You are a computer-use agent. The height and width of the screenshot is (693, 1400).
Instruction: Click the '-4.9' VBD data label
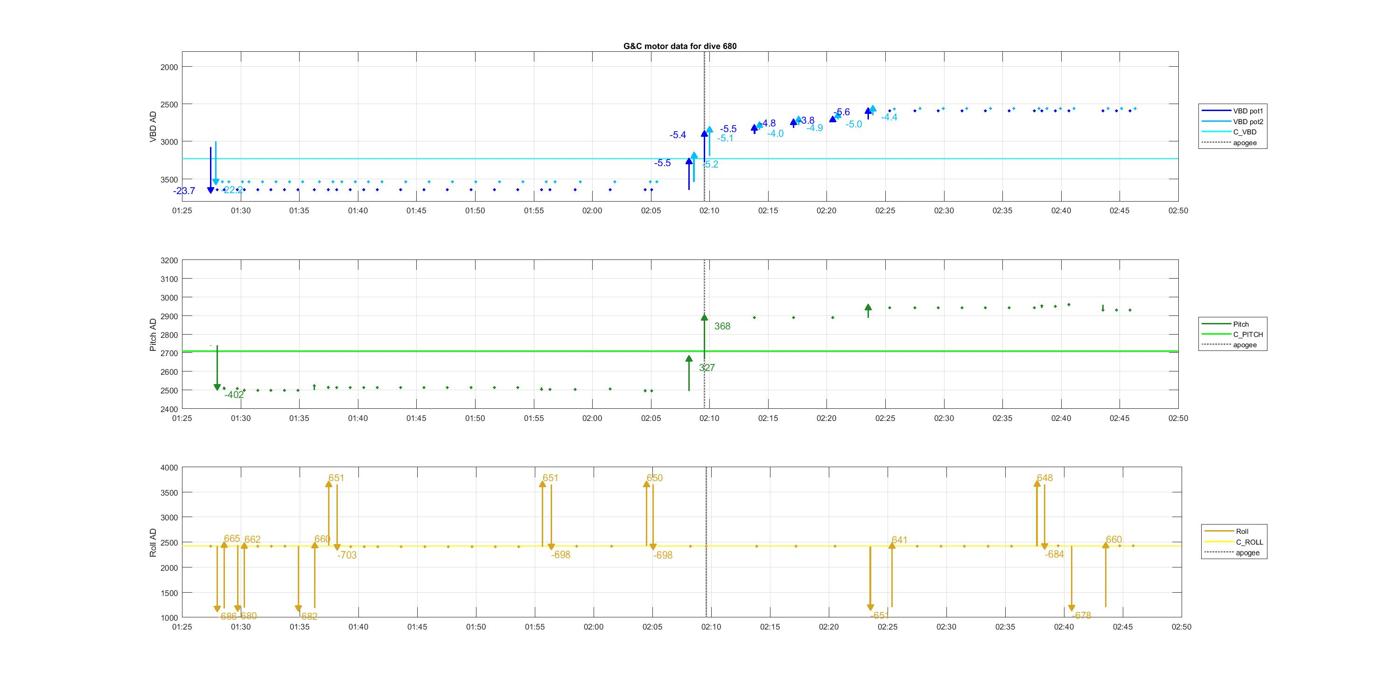(815, 128)
